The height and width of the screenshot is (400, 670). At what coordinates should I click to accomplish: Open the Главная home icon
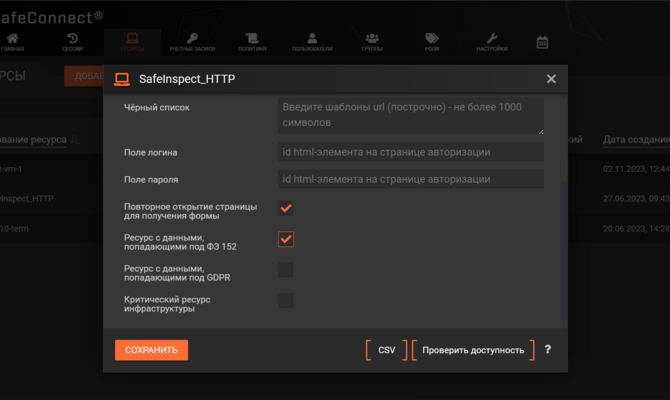[13, 39]
